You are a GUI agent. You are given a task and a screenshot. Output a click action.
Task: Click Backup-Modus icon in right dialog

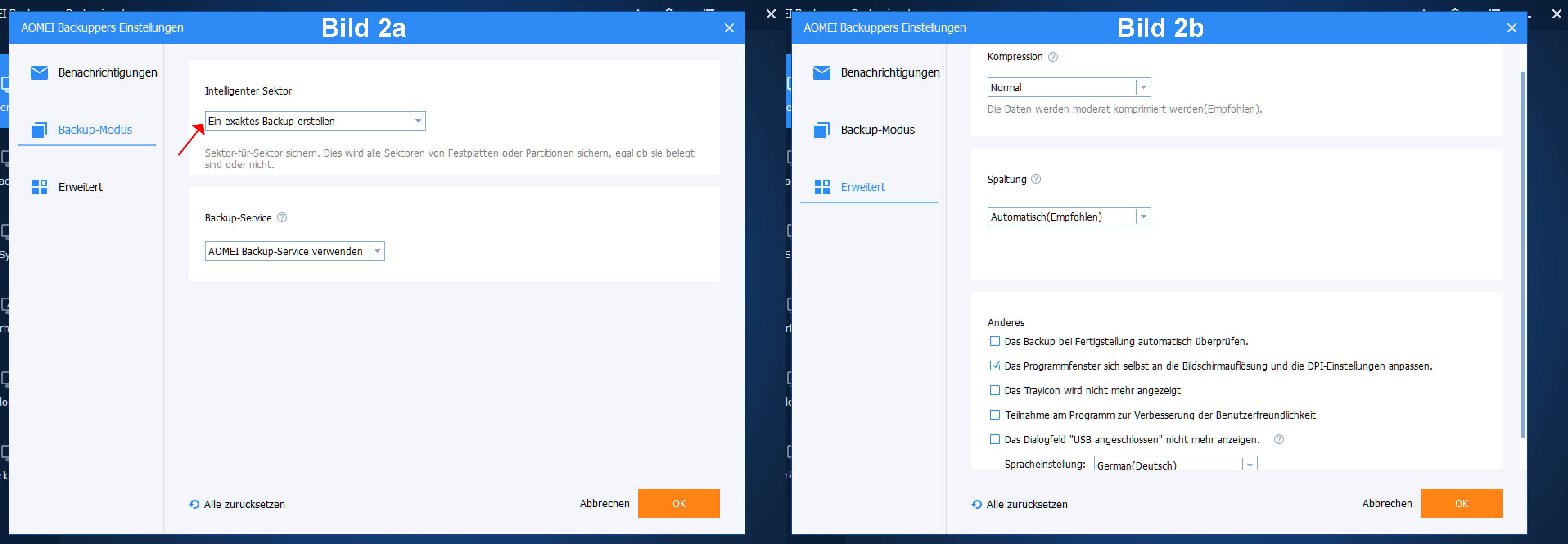[822, 130]
